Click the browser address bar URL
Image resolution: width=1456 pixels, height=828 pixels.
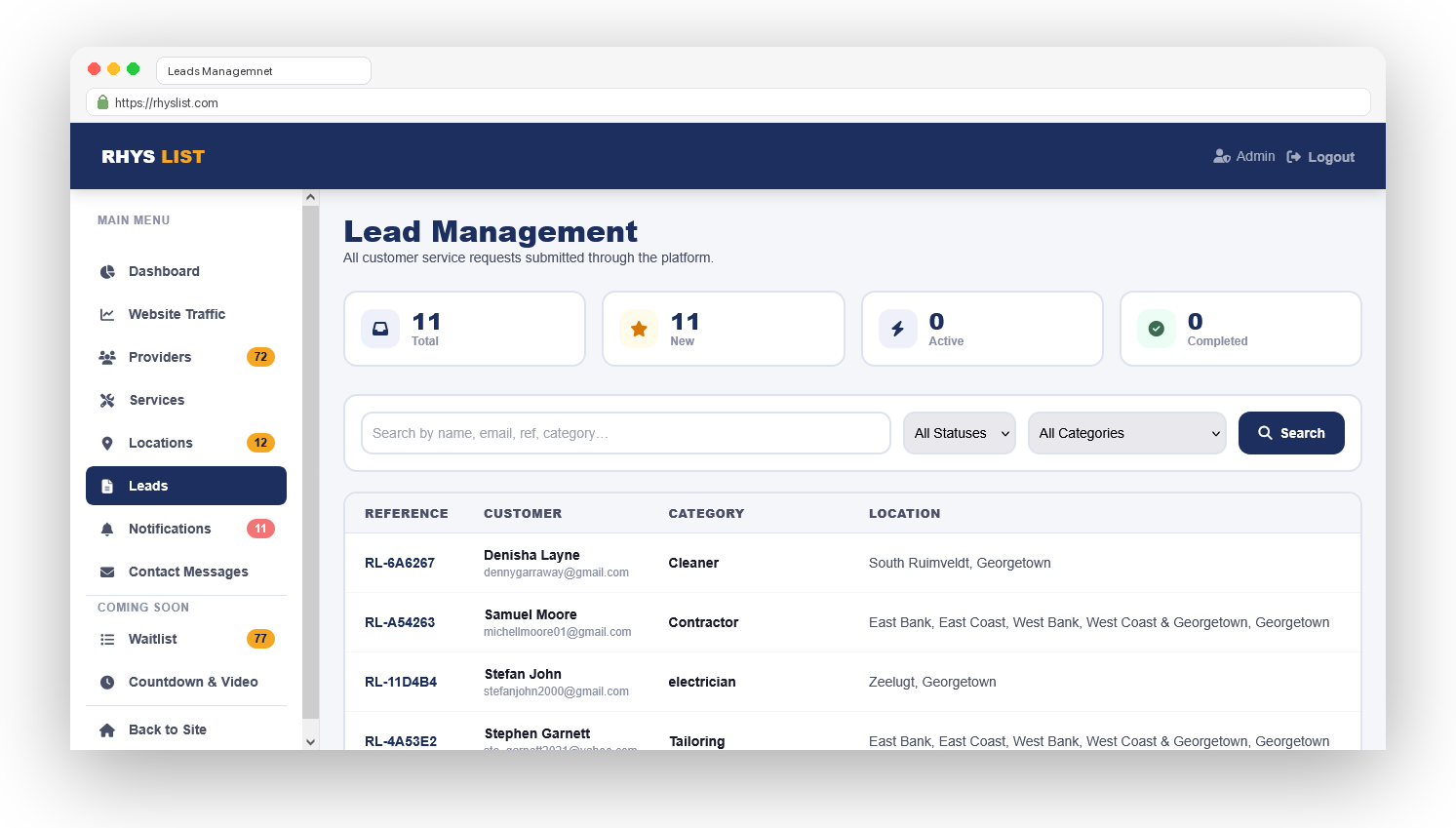[167, 102]
